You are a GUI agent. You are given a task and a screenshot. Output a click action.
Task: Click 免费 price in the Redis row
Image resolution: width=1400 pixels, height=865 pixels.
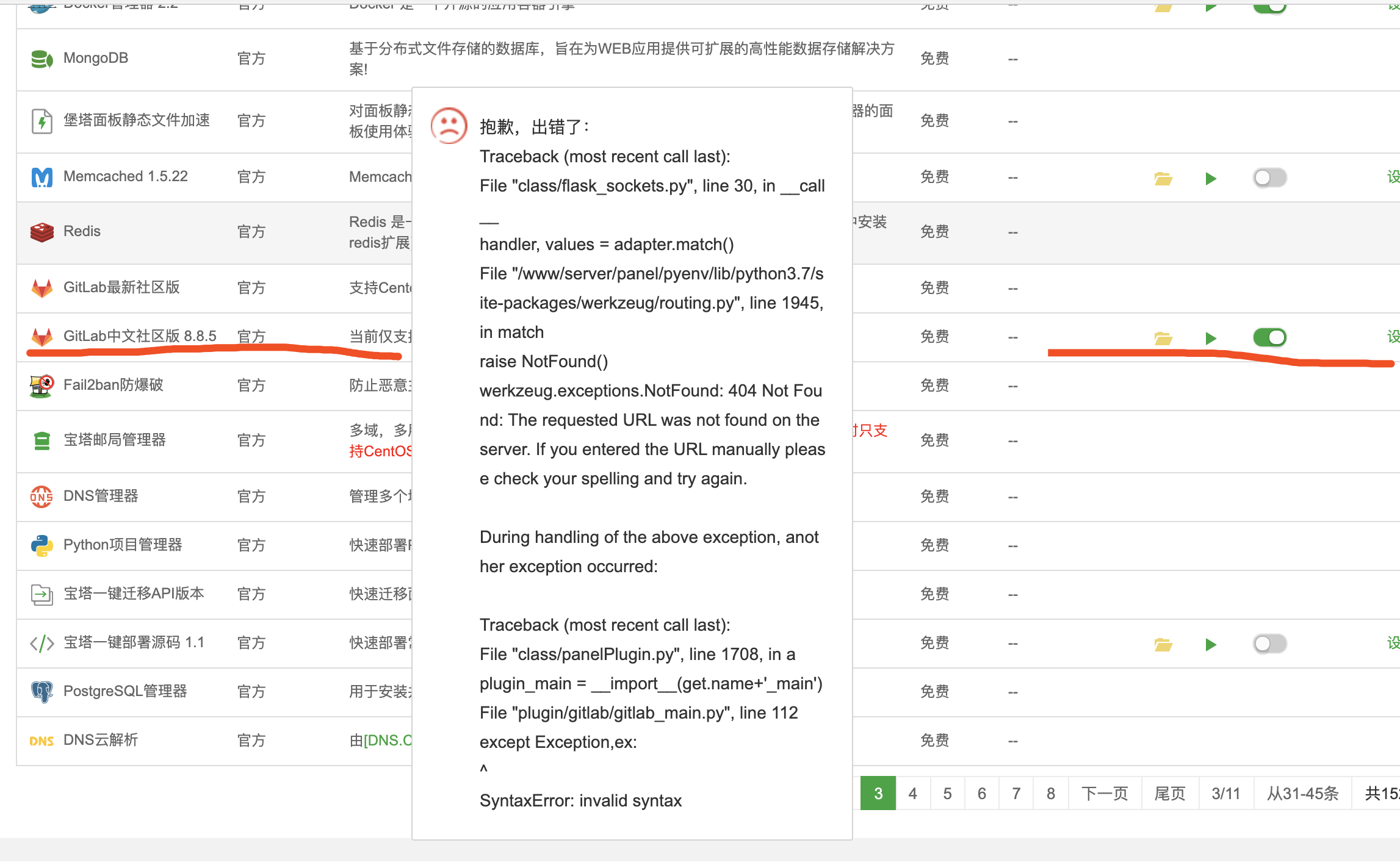(x=934, y=232)
